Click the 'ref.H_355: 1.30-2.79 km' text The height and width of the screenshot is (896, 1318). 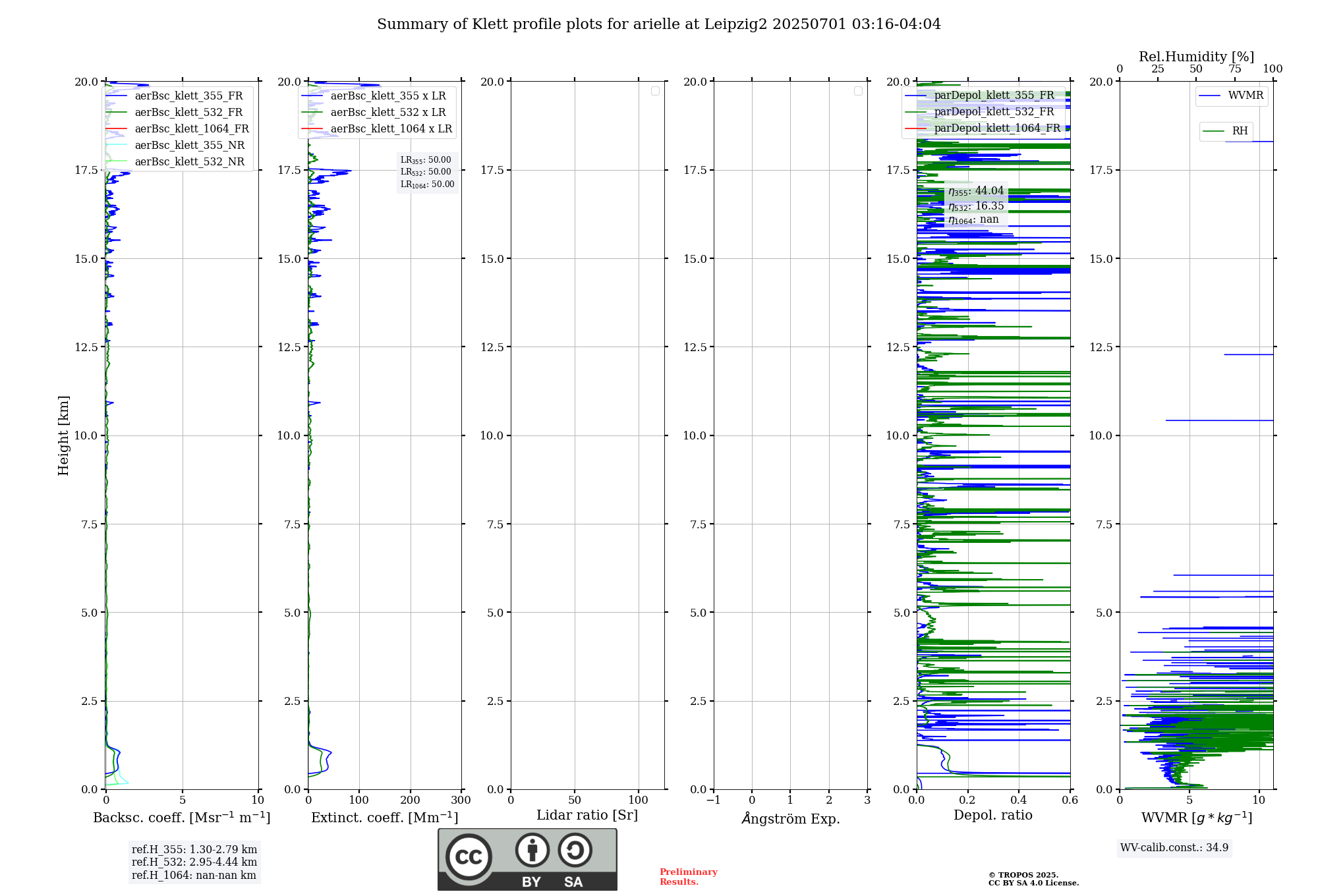tap(194, 850)
